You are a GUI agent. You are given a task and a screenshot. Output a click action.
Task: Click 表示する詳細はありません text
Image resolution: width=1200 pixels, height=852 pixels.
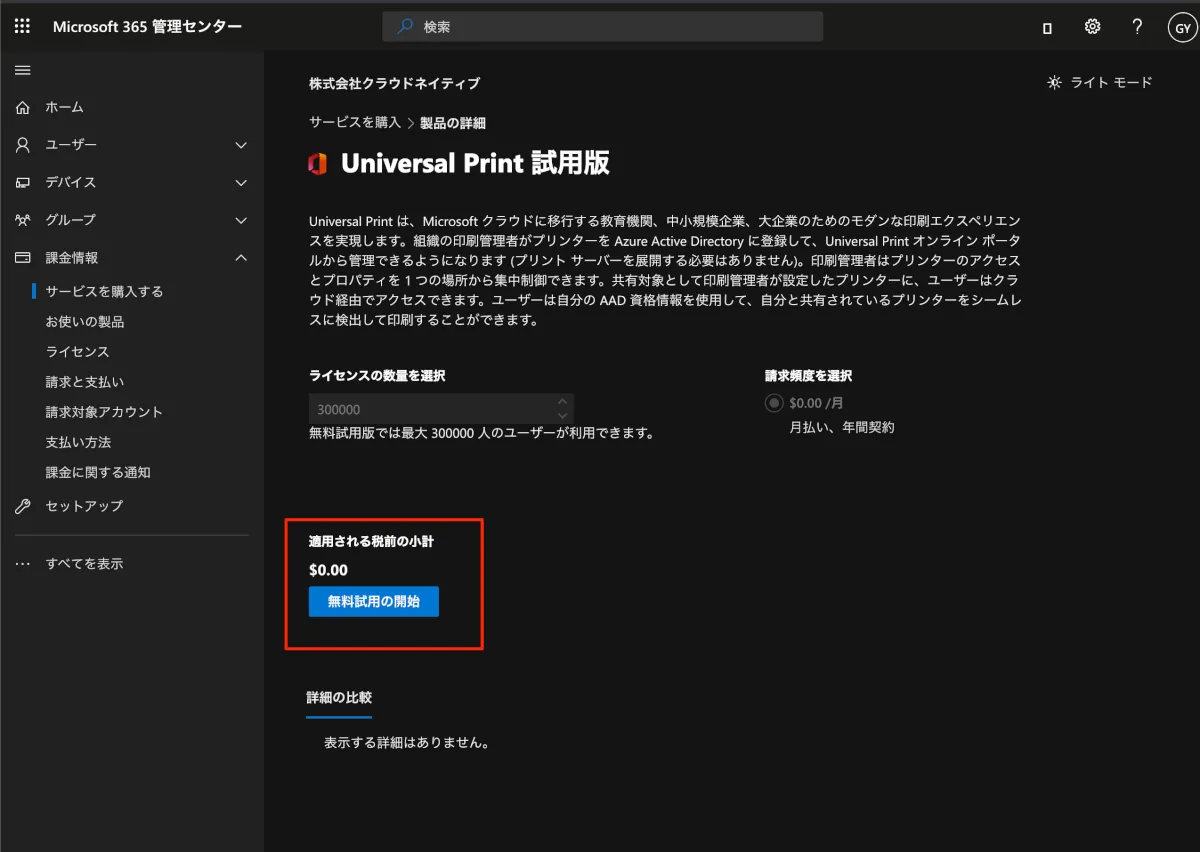406,744
